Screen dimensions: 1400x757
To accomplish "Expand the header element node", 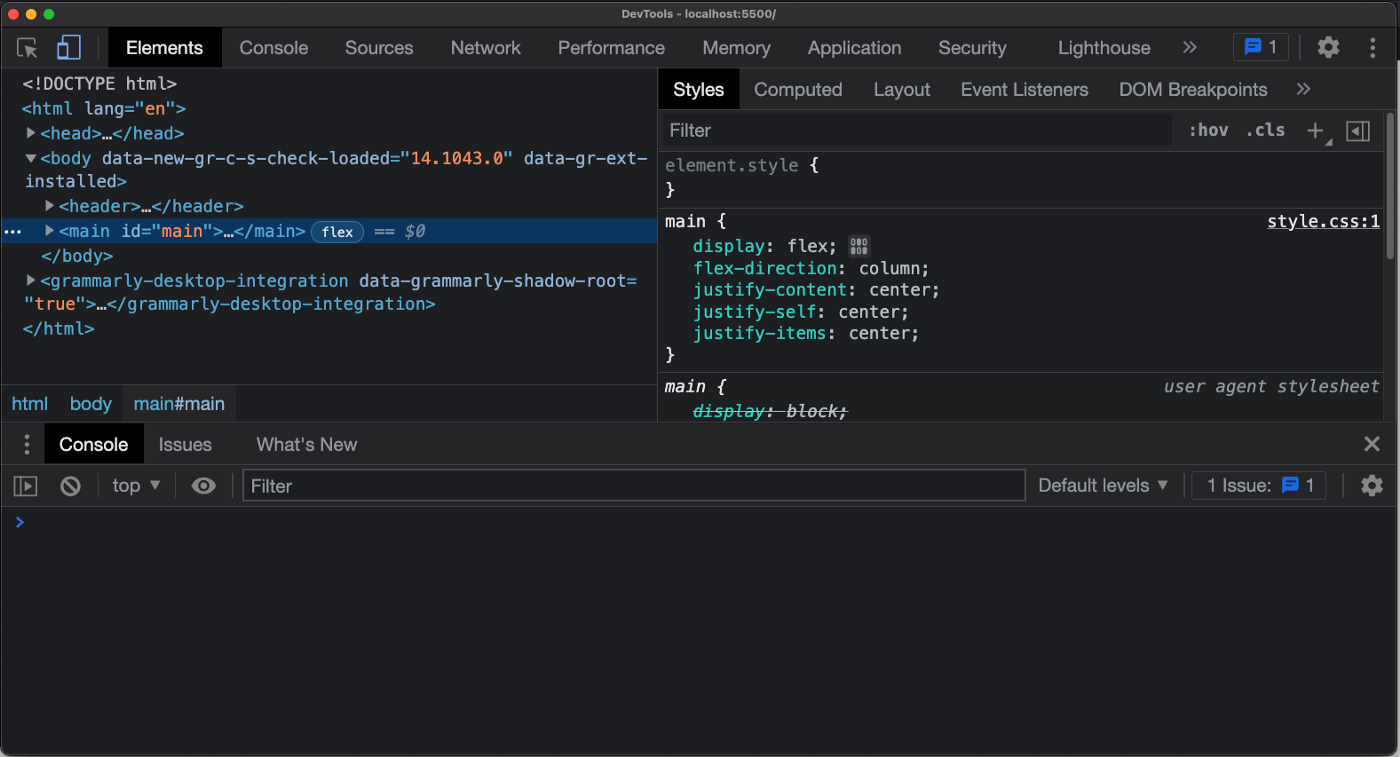I will point(50,206).
